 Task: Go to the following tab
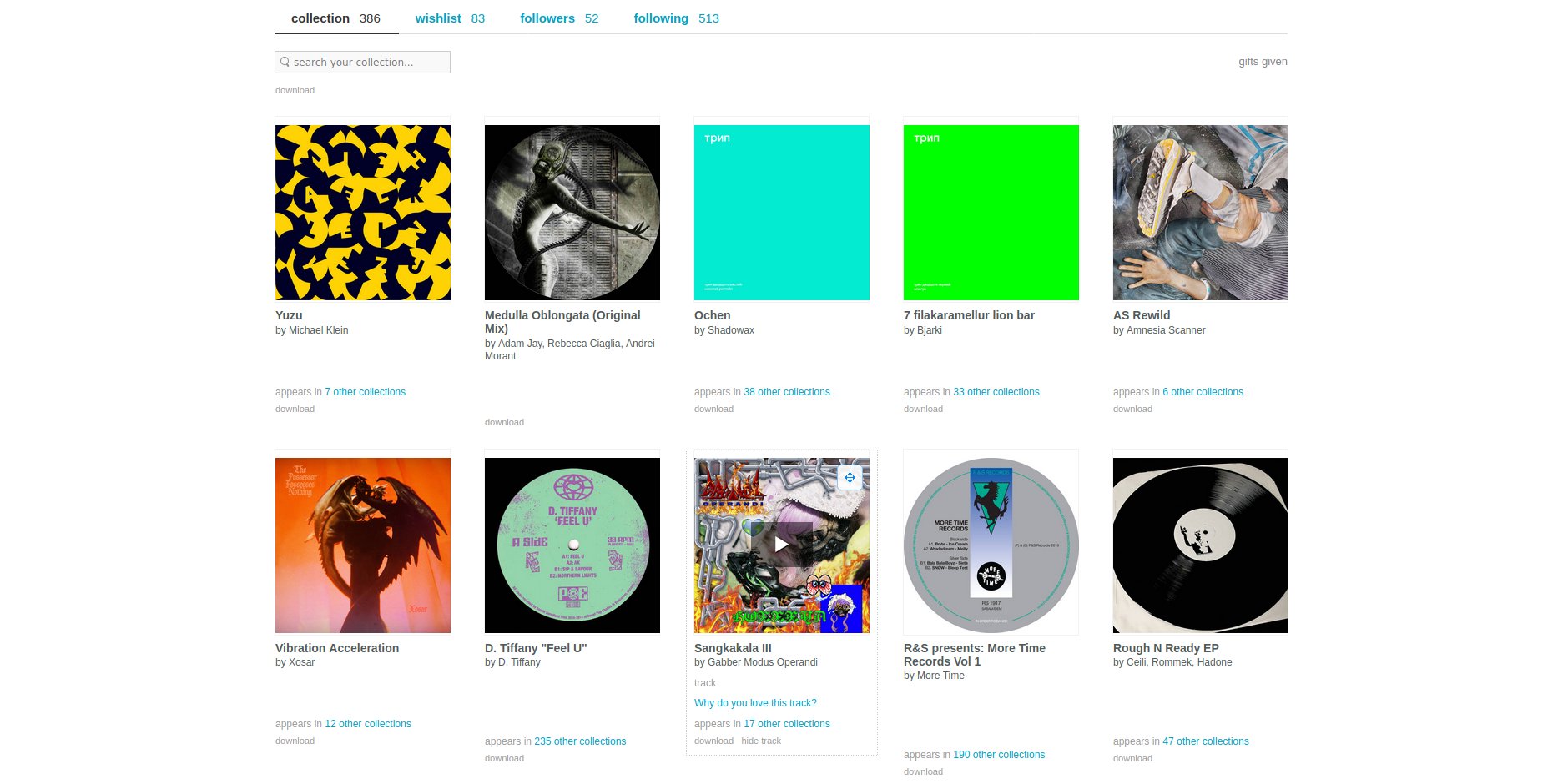(x=676, y=18)
